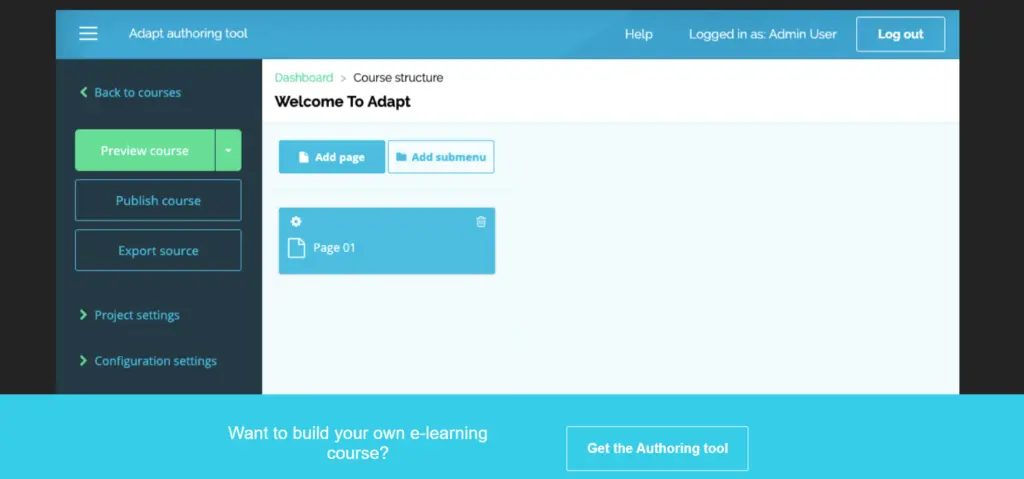Click Logged in as Admin User
Viewport: 1024px width, 479px height.
click(x=762, y=34)
